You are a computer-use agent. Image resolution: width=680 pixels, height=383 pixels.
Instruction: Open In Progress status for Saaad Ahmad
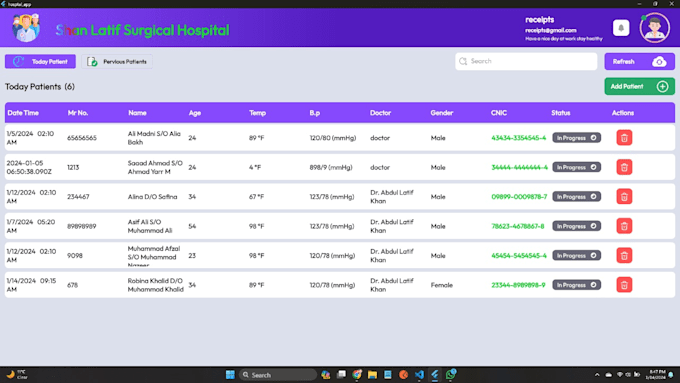click(x=576, y=167)
